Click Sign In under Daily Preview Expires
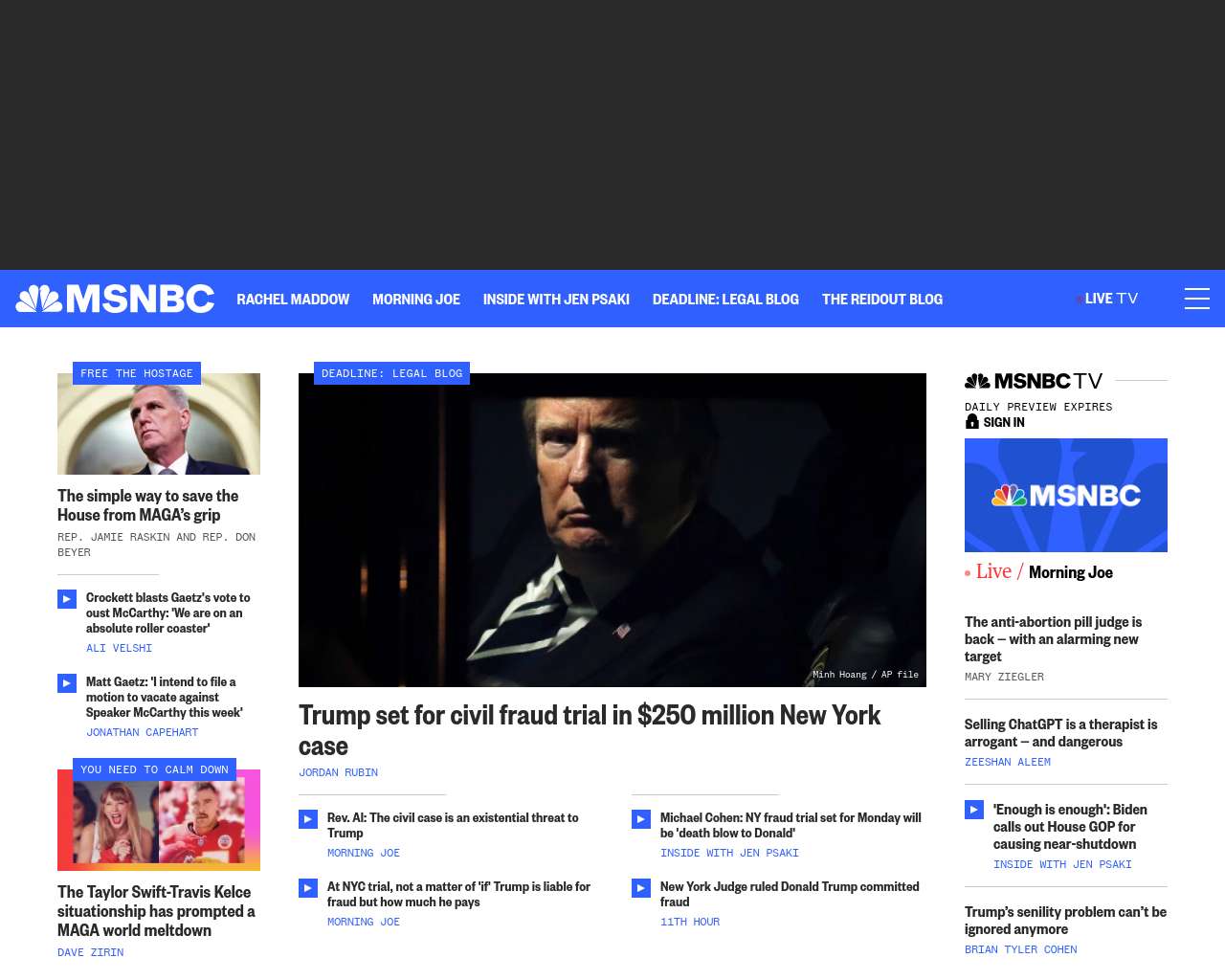 point(1004,422)
